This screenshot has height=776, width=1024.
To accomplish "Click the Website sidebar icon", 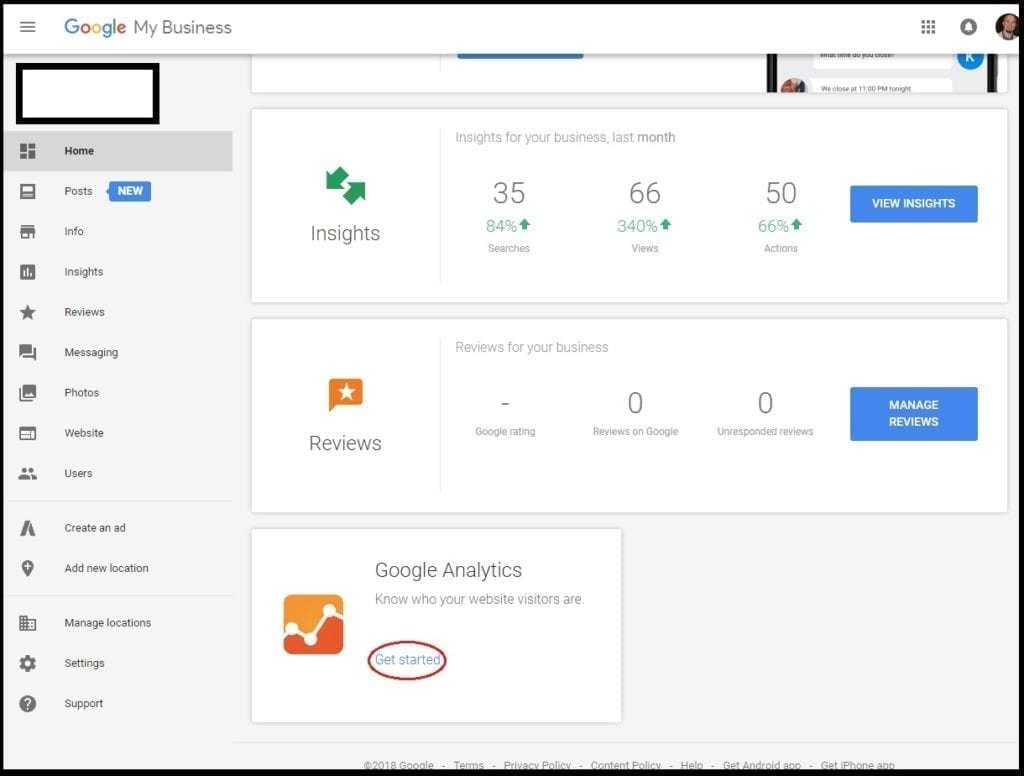I will point(27,433).
